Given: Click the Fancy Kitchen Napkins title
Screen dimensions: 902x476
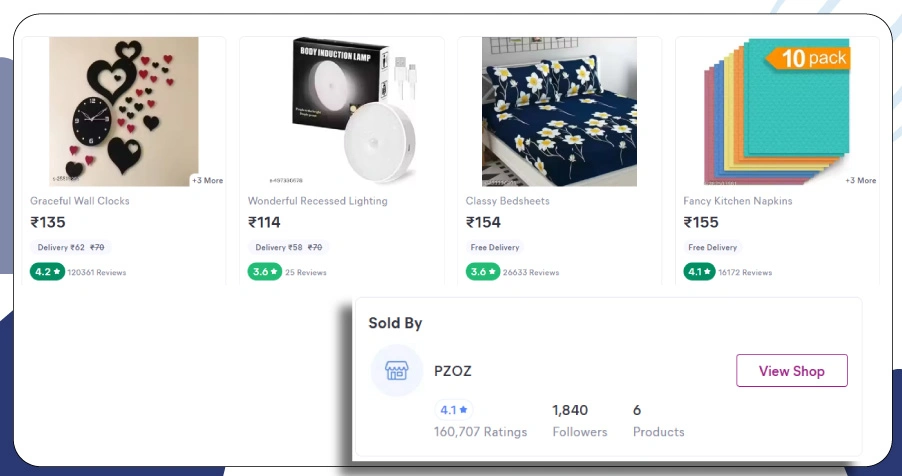Looking at the screenshot, I should click(x=737, y=201).
